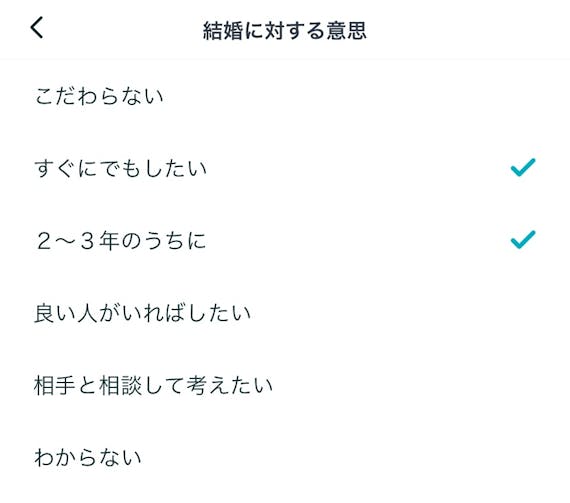Tap the text わからない at the bottom

click(88, 457)
